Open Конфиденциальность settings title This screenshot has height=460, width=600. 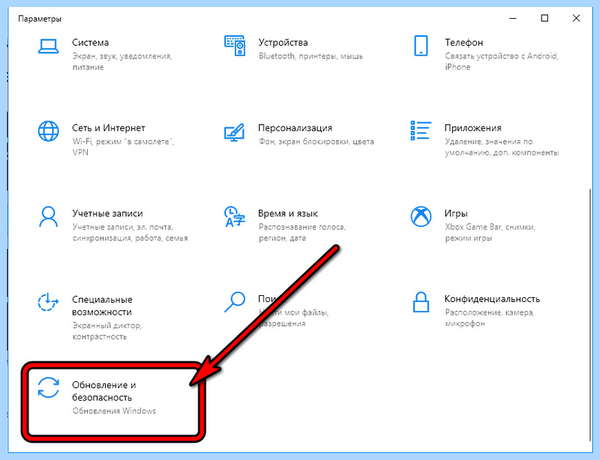(492, 299)
